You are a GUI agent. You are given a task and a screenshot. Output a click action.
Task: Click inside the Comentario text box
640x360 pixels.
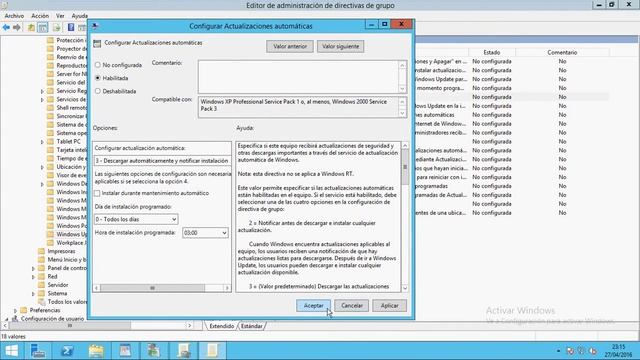(298, 77)
